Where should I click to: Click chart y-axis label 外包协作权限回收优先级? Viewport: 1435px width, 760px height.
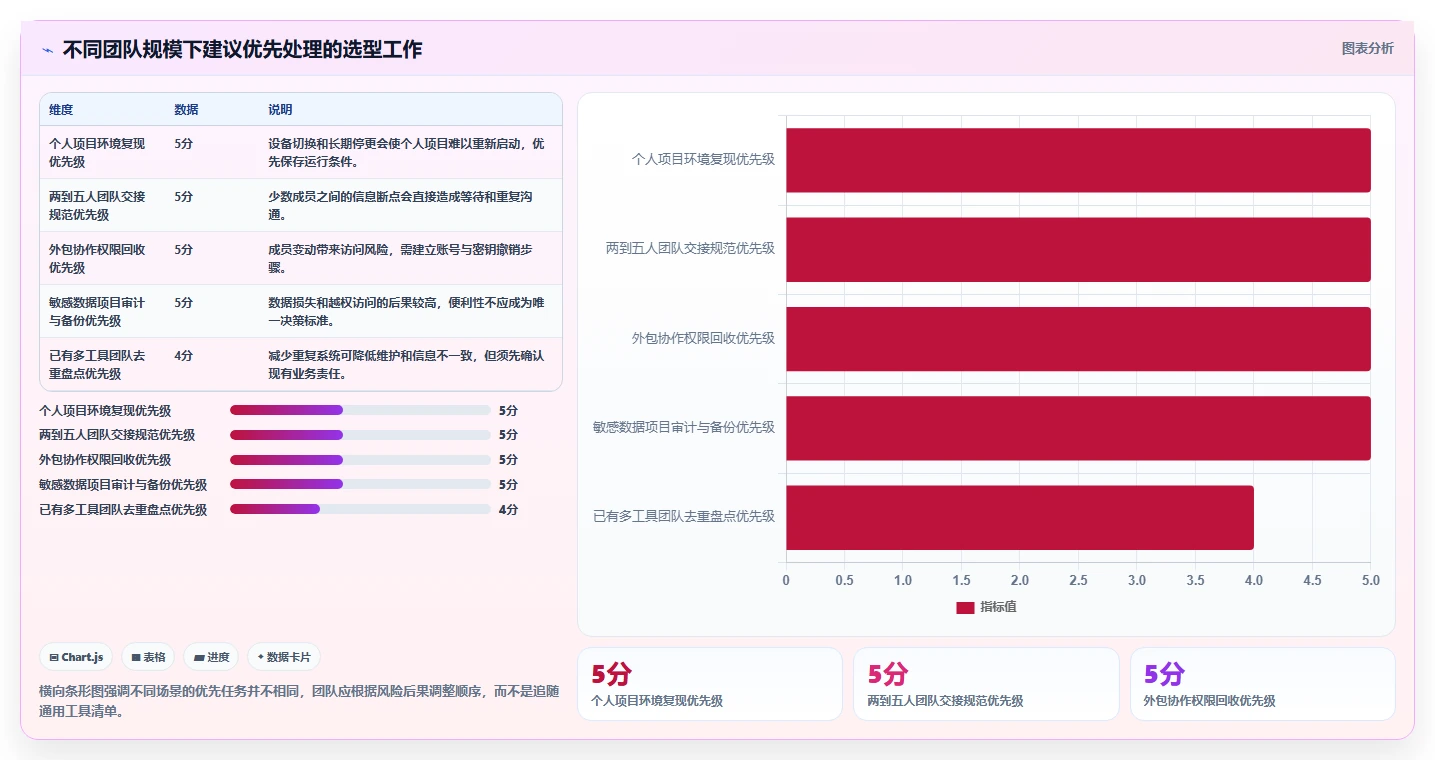pos(703,338)
